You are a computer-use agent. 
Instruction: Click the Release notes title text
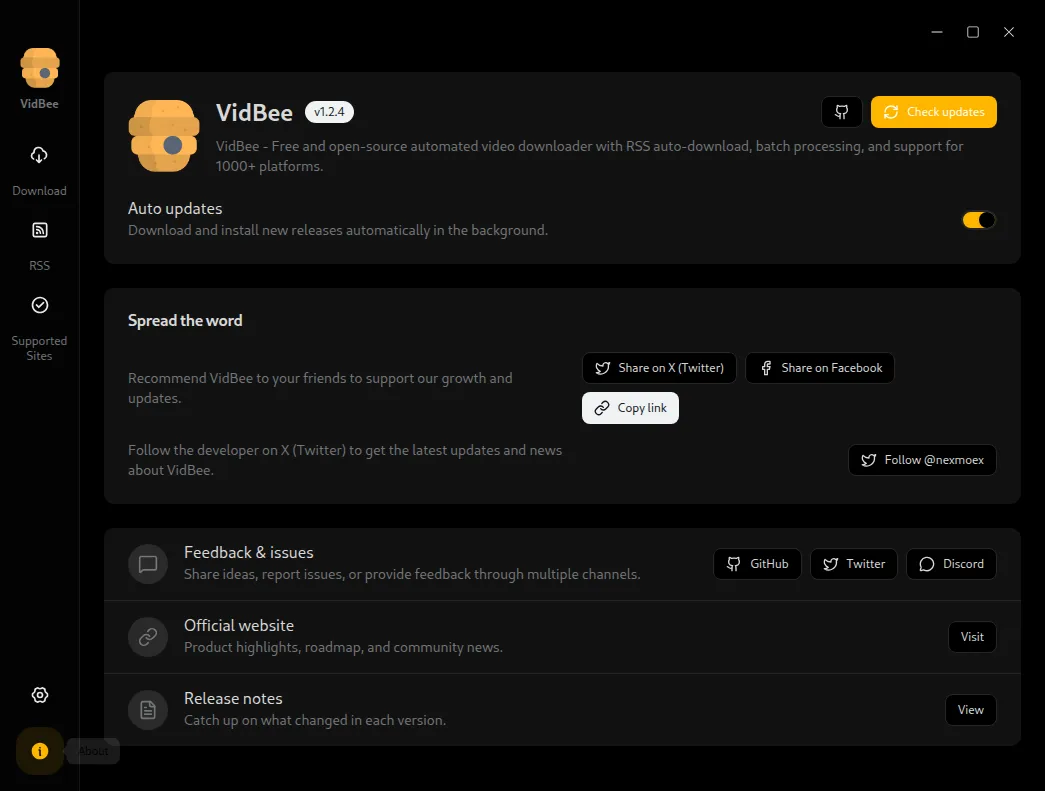pyautogui.click(x=233, y=698)
